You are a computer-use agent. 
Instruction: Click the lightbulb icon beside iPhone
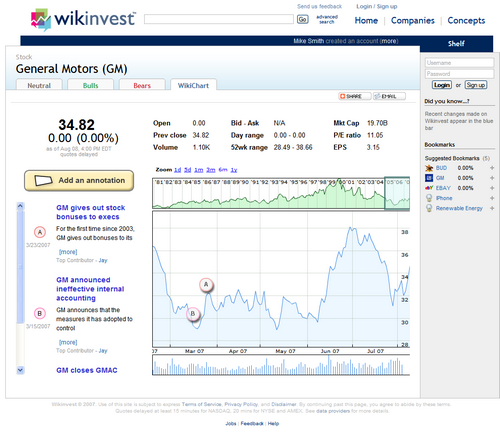429,198
